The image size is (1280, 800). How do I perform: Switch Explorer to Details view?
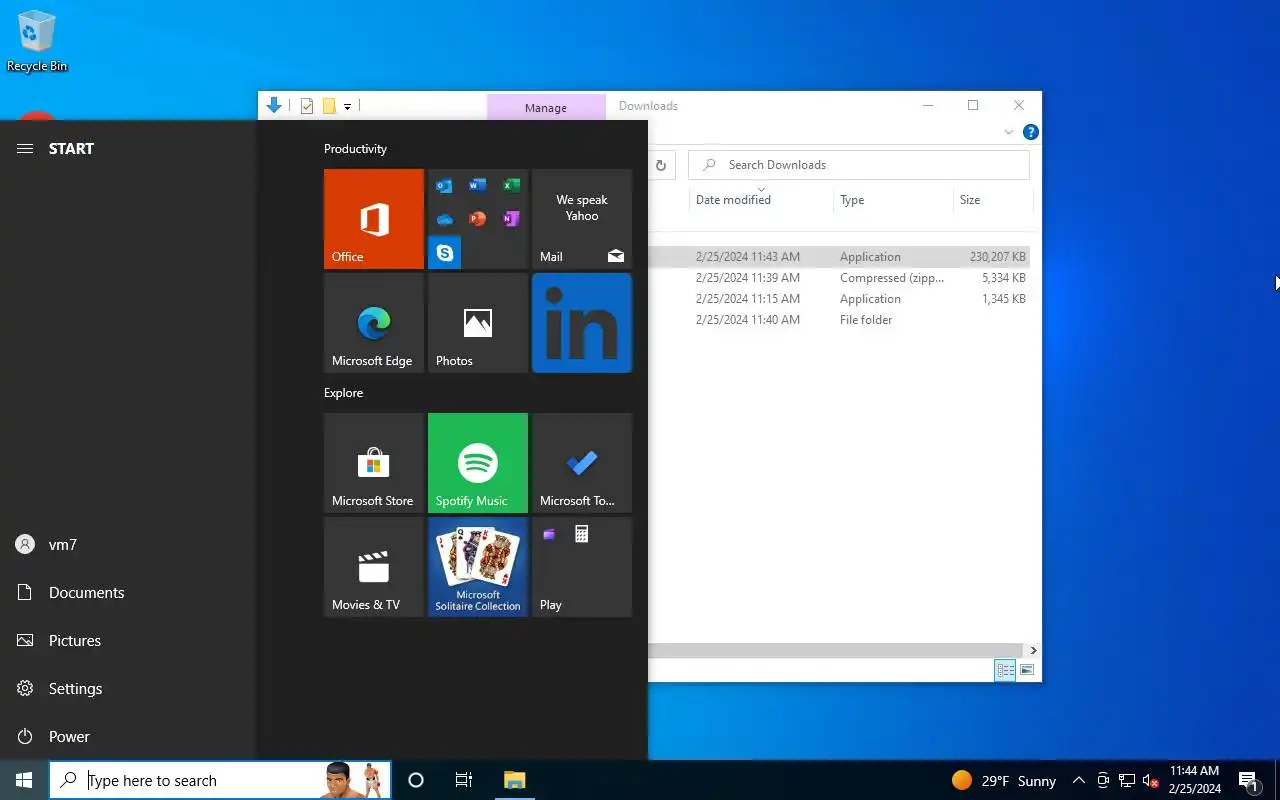coord(1005,670)
